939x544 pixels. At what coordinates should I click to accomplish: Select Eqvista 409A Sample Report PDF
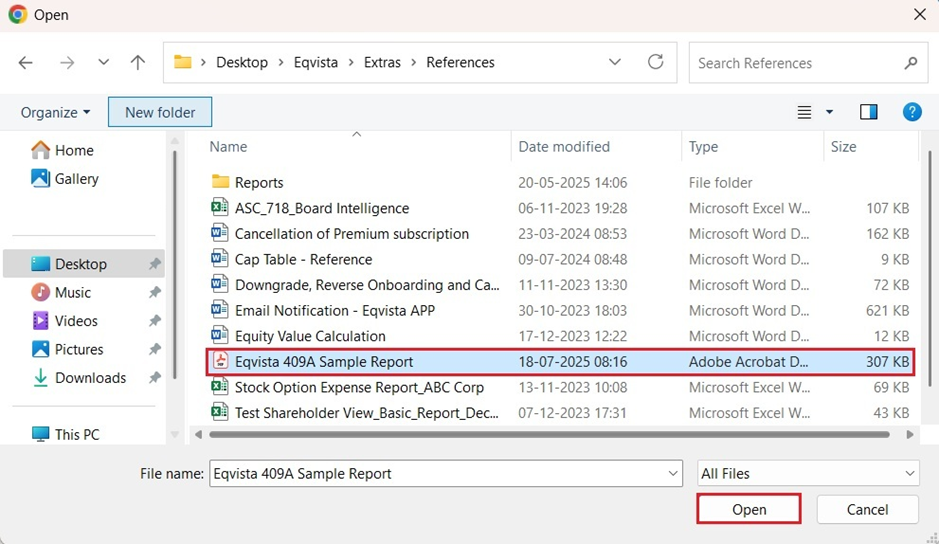[x=560, y=362]
